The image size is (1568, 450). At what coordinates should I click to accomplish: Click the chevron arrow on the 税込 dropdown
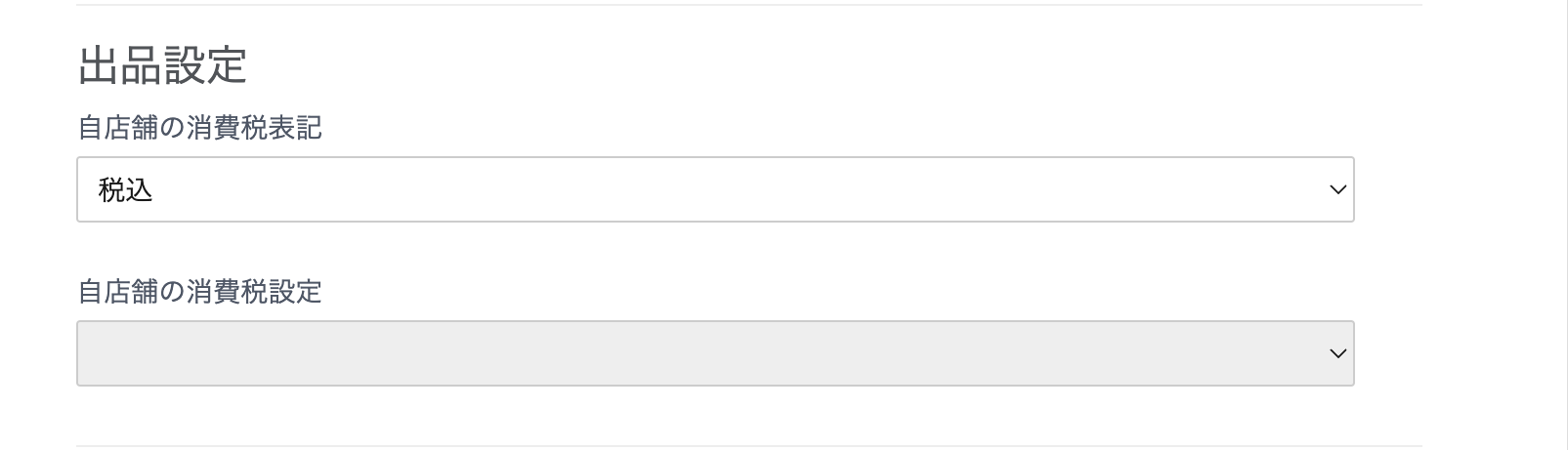point(1337,189)
